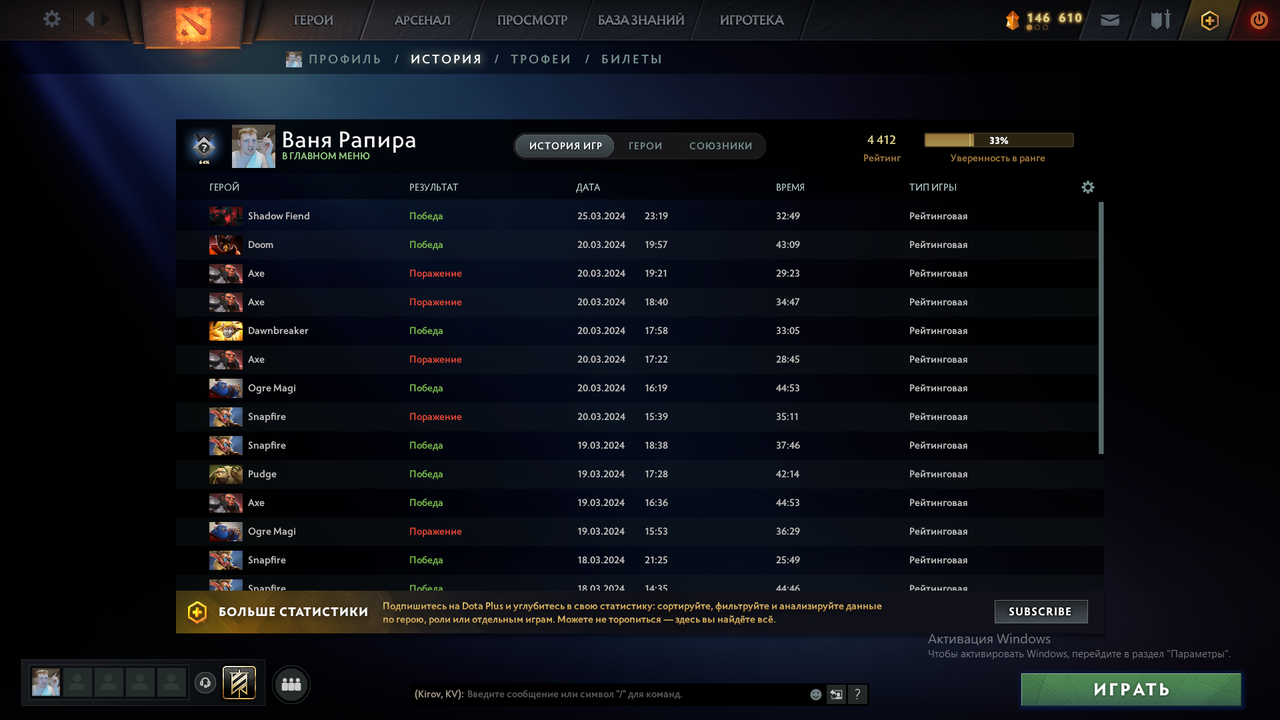Viewport: 1280px width, 720px height.
Task: Open the voice chat headset icon
Action: point(205,683)
